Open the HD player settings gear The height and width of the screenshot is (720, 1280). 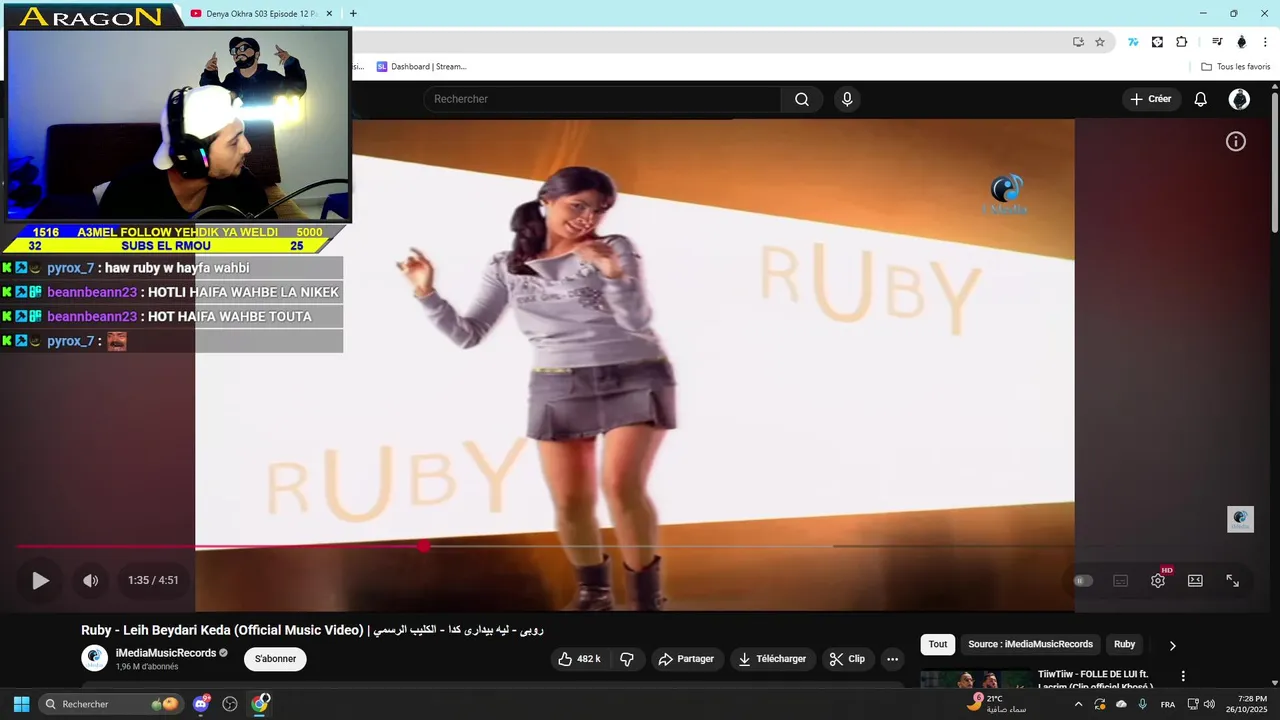(1158, 580)
